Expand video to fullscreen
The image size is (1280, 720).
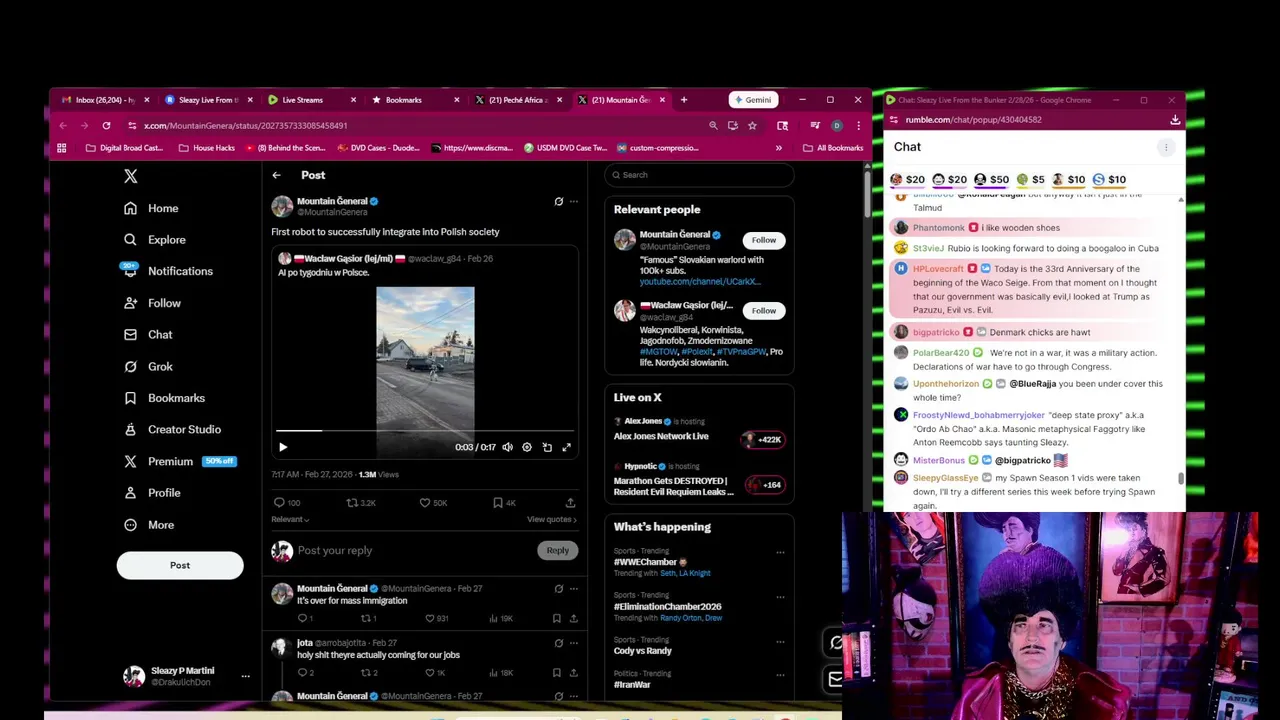click(567, 448)
